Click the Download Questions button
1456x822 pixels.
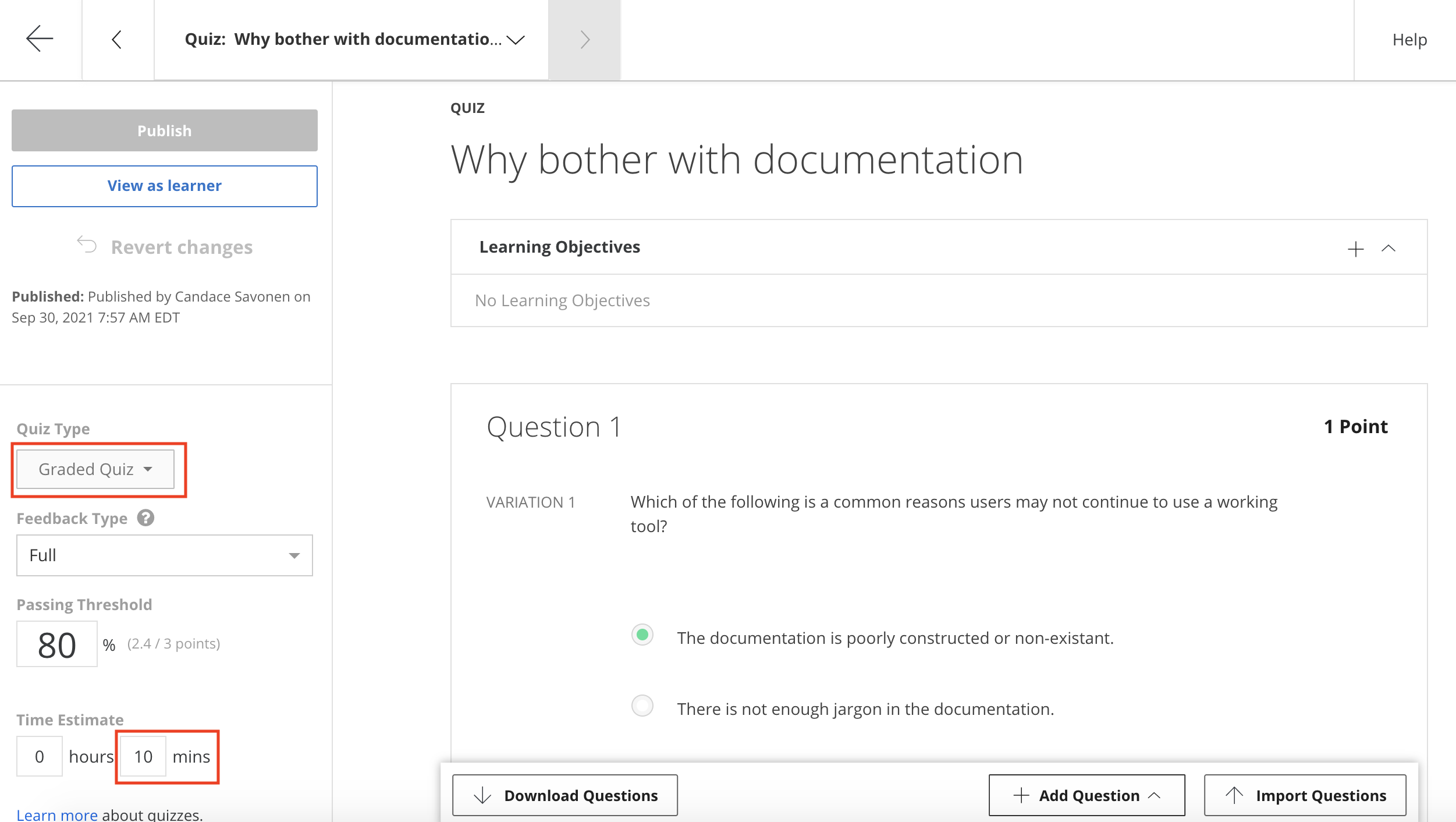point(564,795)
